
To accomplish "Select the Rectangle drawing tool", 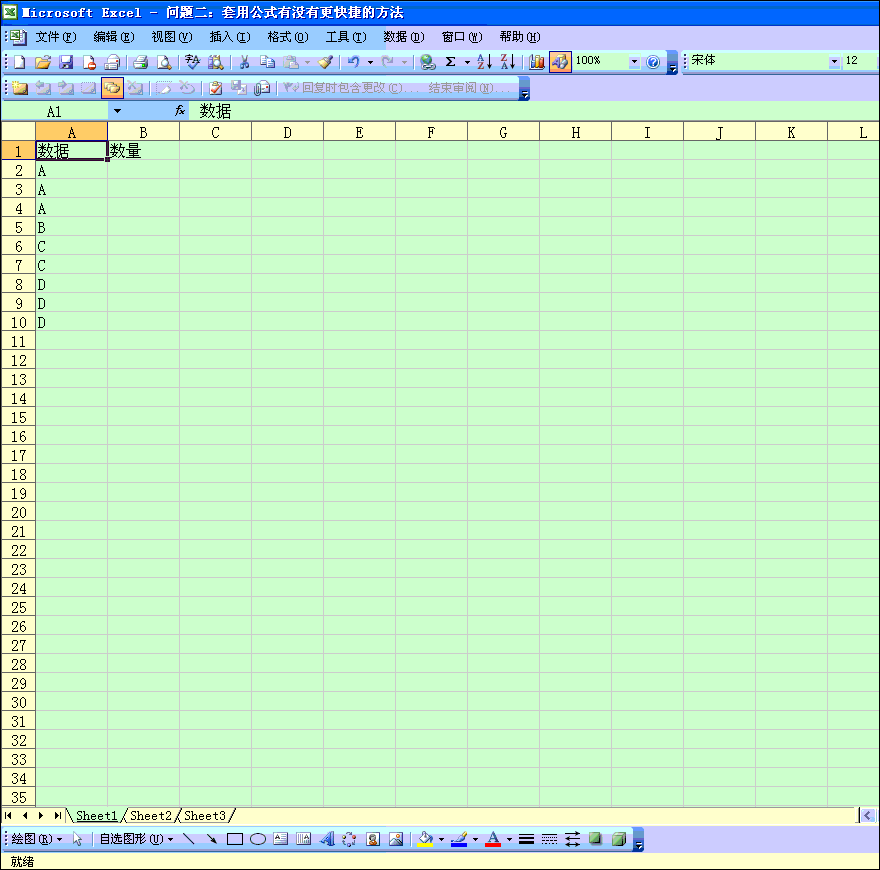I will coord(235,839).
